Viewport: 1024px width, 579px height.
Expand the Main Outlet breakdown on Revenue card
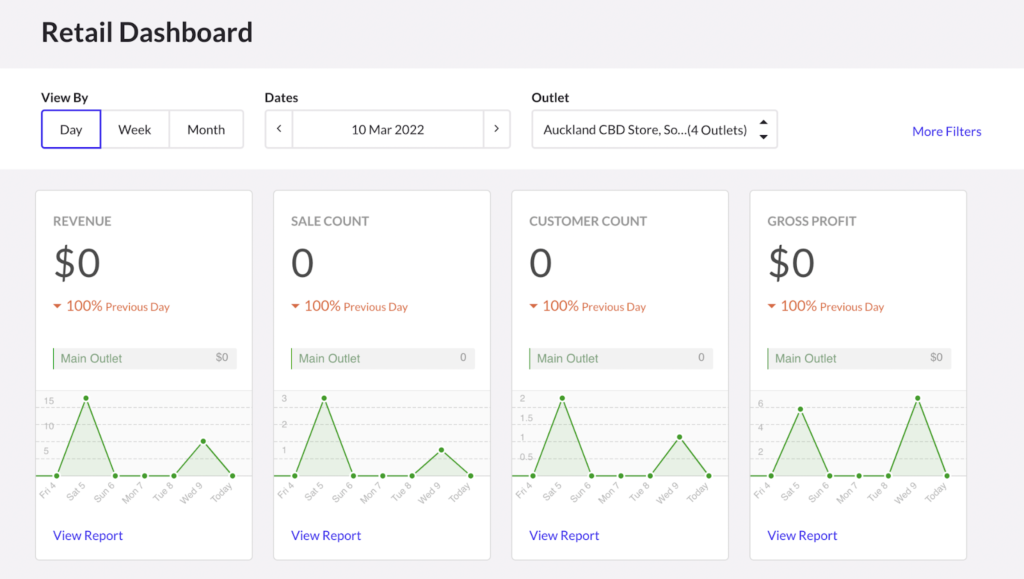(143, 357)
